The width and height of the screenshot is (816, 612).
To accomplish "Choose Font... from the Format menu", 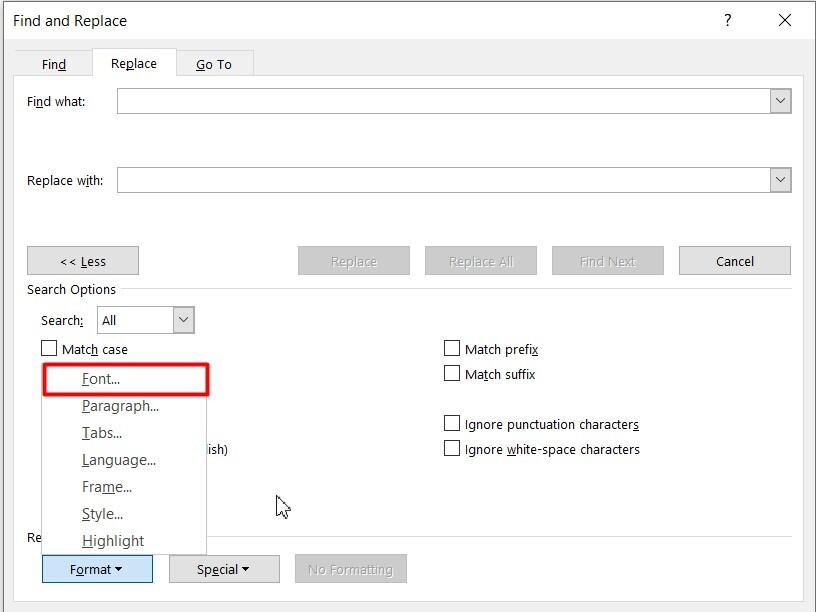I will point(101,379).
